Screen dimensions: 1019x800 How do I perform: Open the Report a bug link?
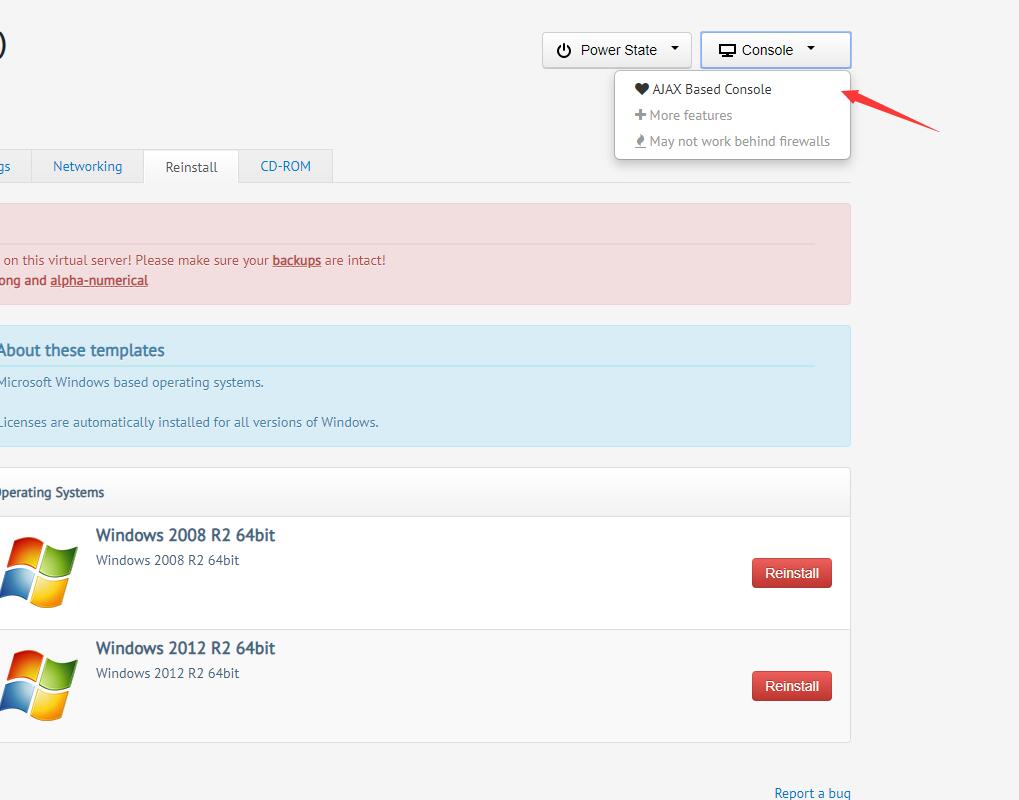812,792
